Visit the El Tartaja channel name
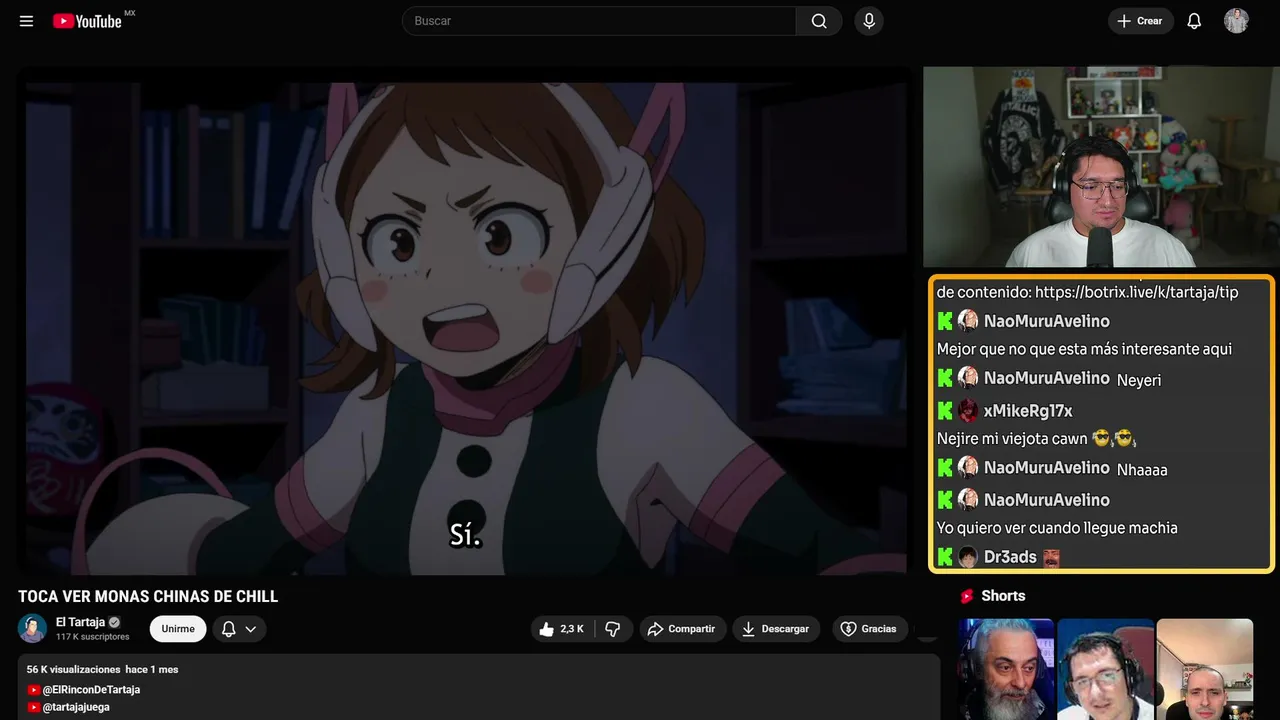The height and width of the screenshot is (720, 1280). [80, 622]
